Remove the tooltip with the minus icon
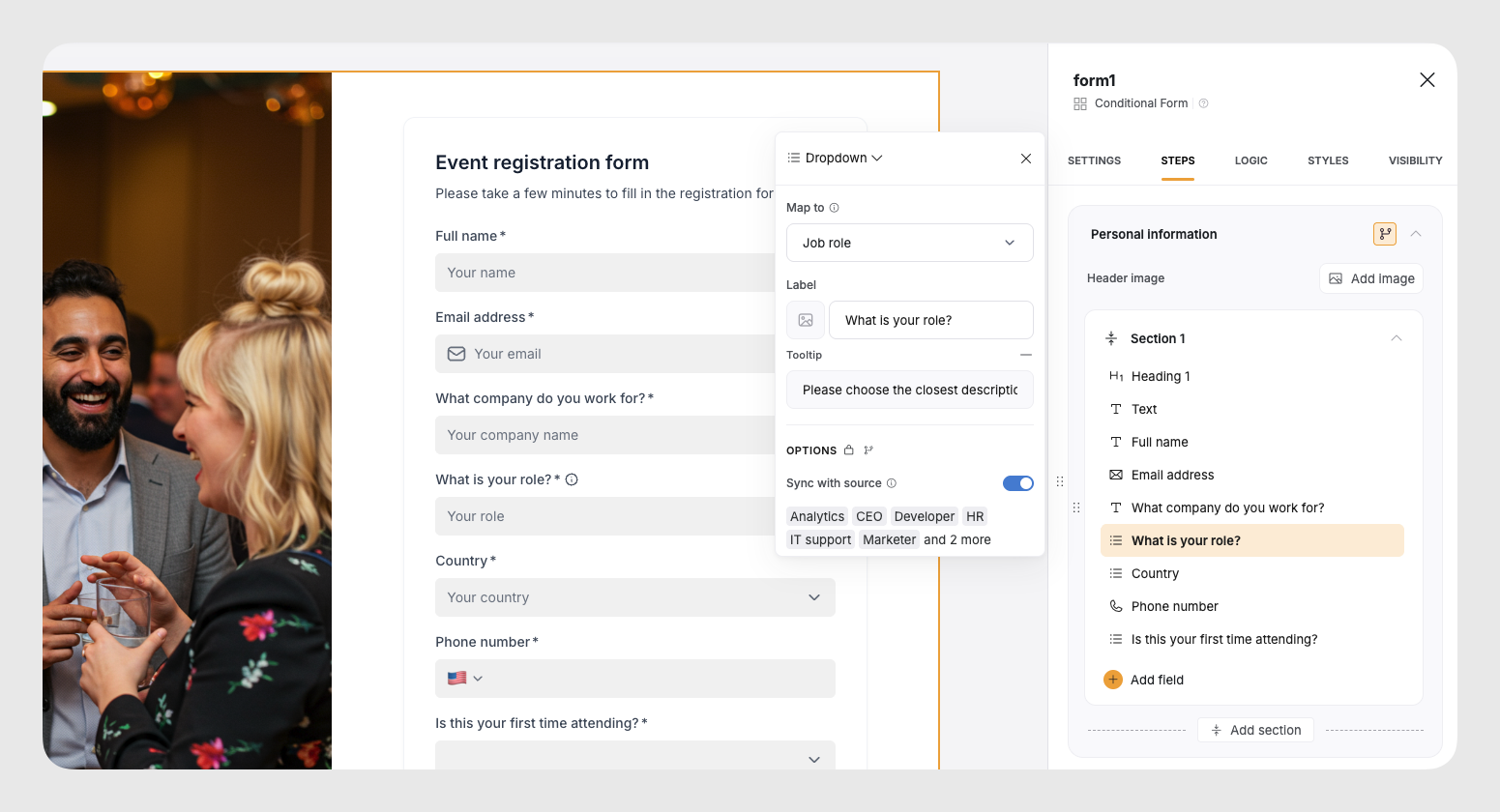This screenshot has width=1500, height=812. click(1026, 355)
